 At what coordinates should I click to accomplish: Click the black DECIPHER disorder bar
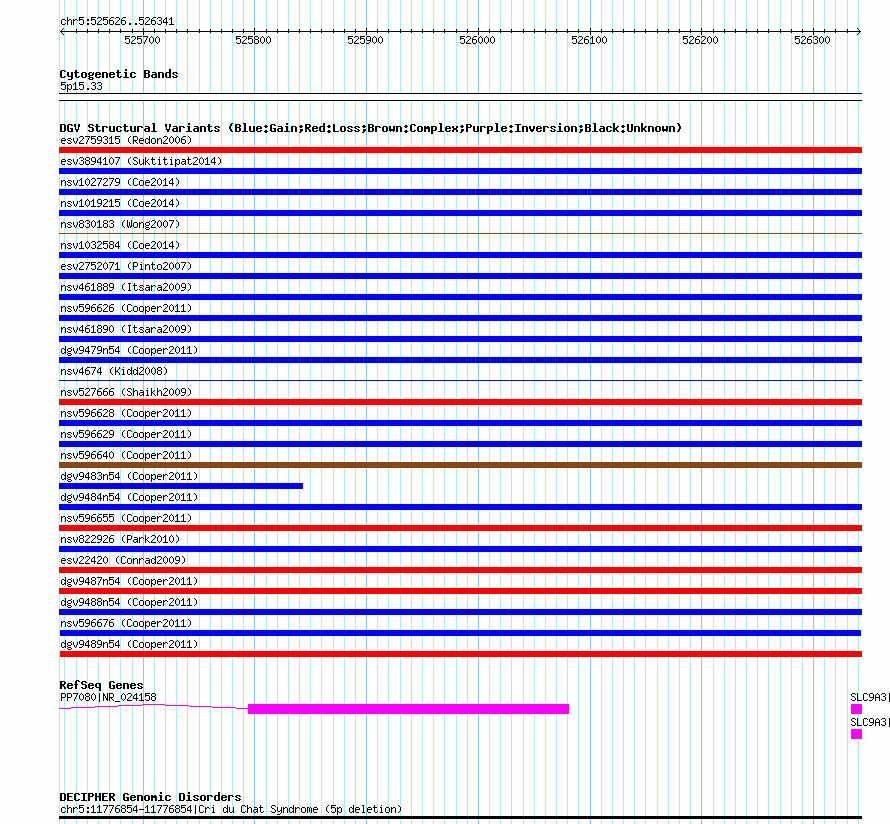point(460,818)
